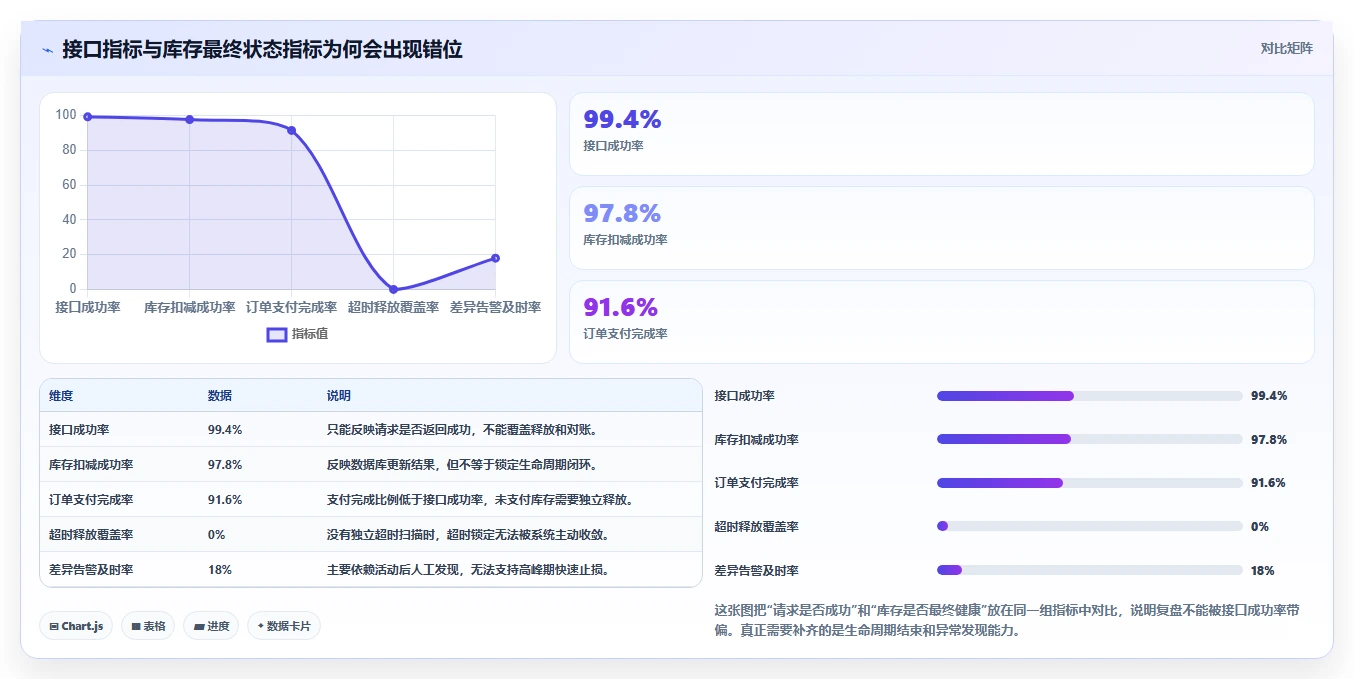Screen dimensions: 1354x679
Task: Click the 数据卡片 tag chip
Action: [x=284, y=626]
